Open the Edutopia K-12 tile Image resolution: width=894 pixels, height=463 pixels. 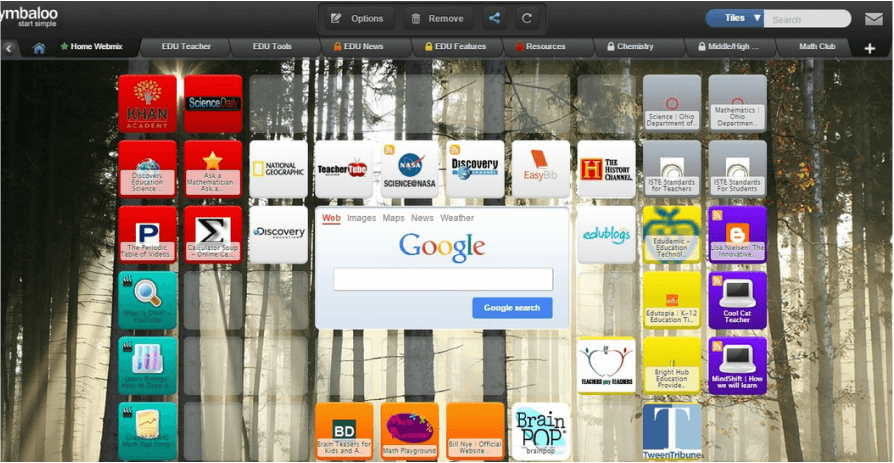(672, 300)
